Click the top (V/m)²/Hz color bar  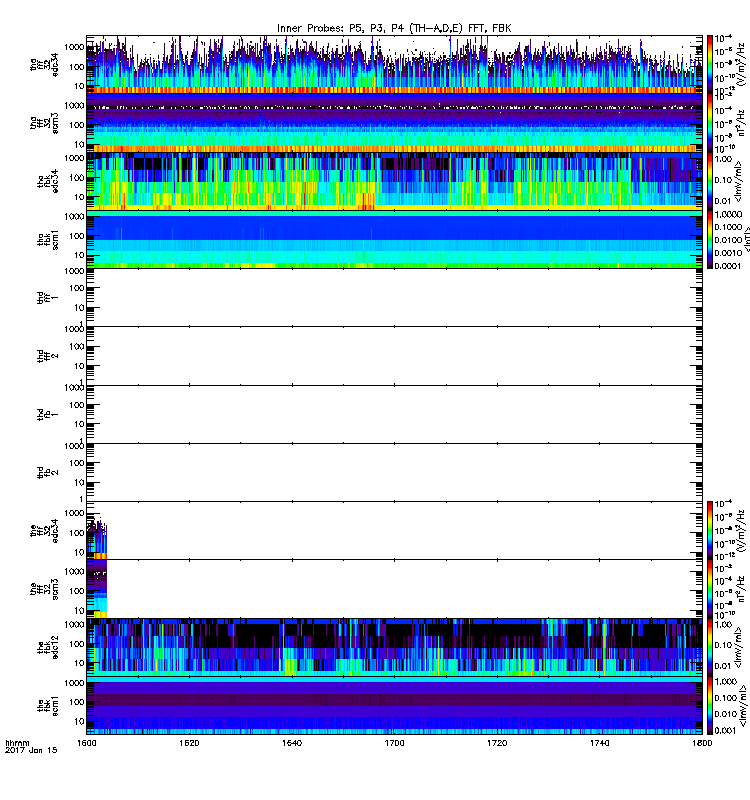tap(709, 64)
